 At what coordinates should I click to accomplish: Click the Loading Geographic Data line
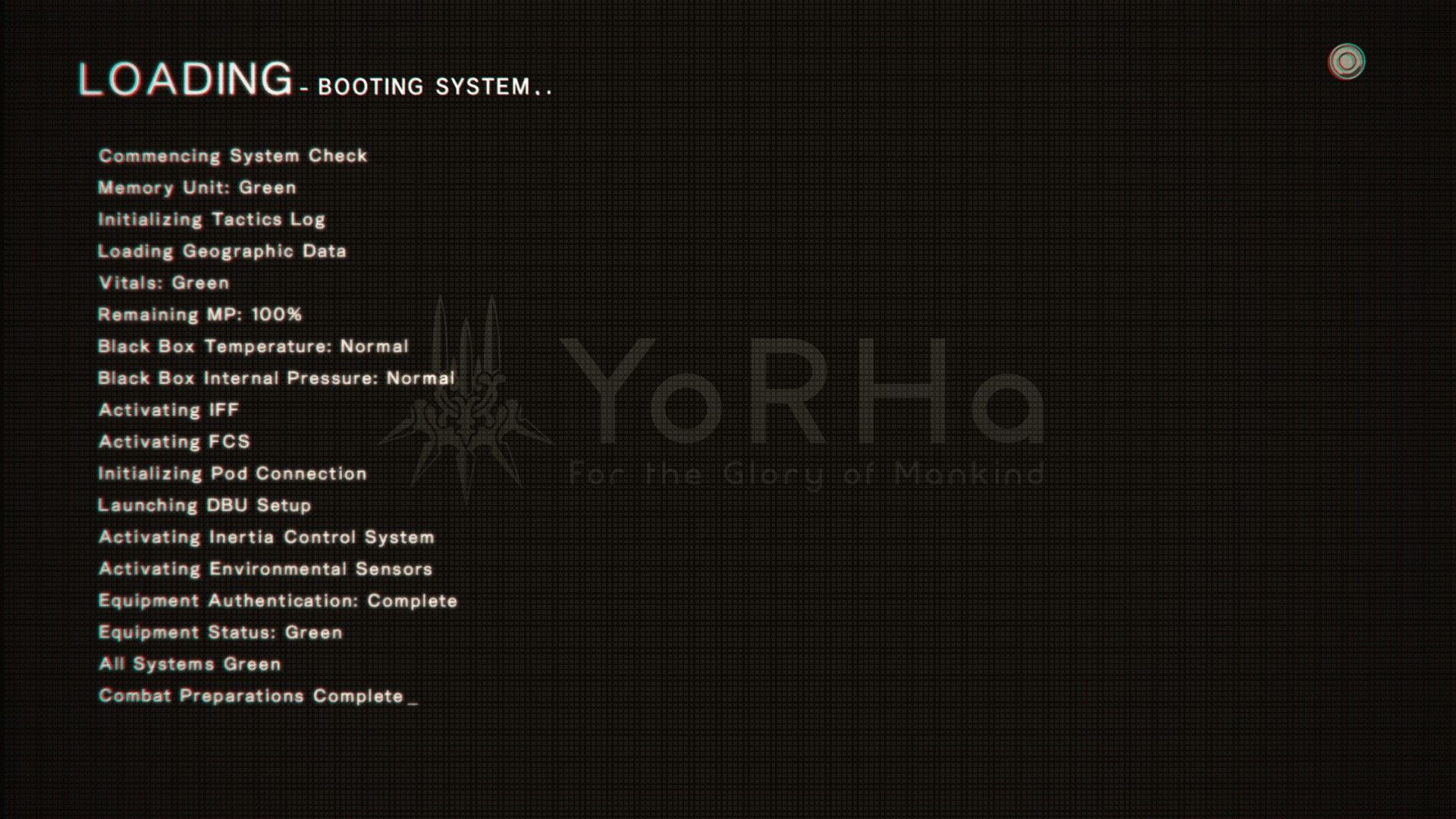(222, 251)
